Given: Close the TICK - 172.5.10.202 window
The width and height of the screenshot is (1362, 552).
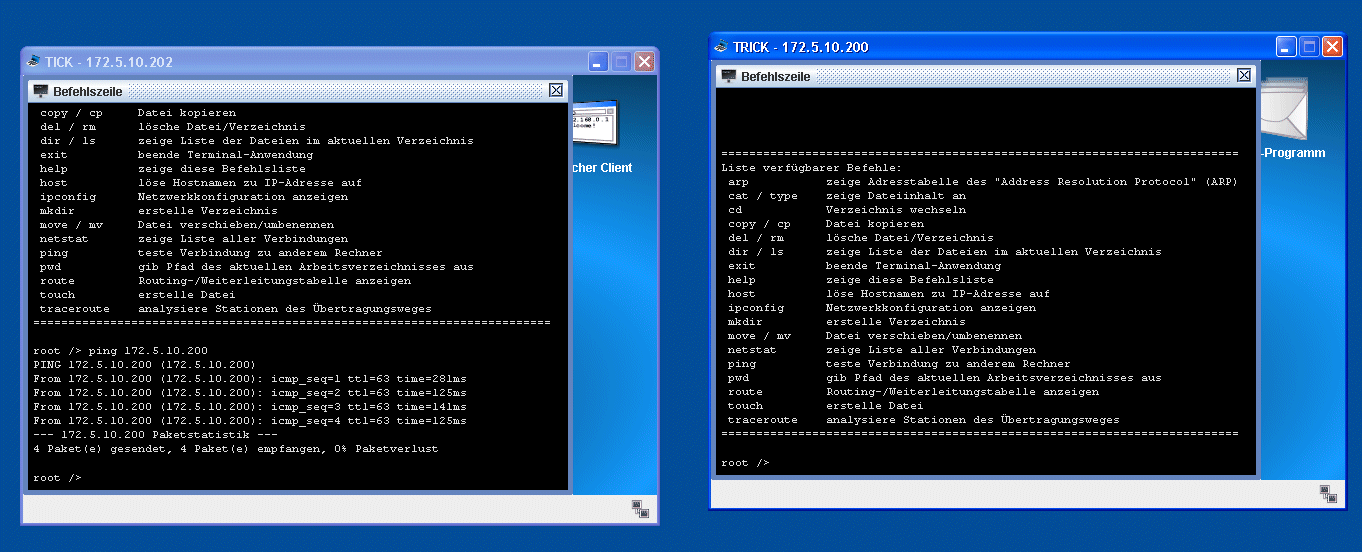Looking at the screenshot, I should (644, 62).
